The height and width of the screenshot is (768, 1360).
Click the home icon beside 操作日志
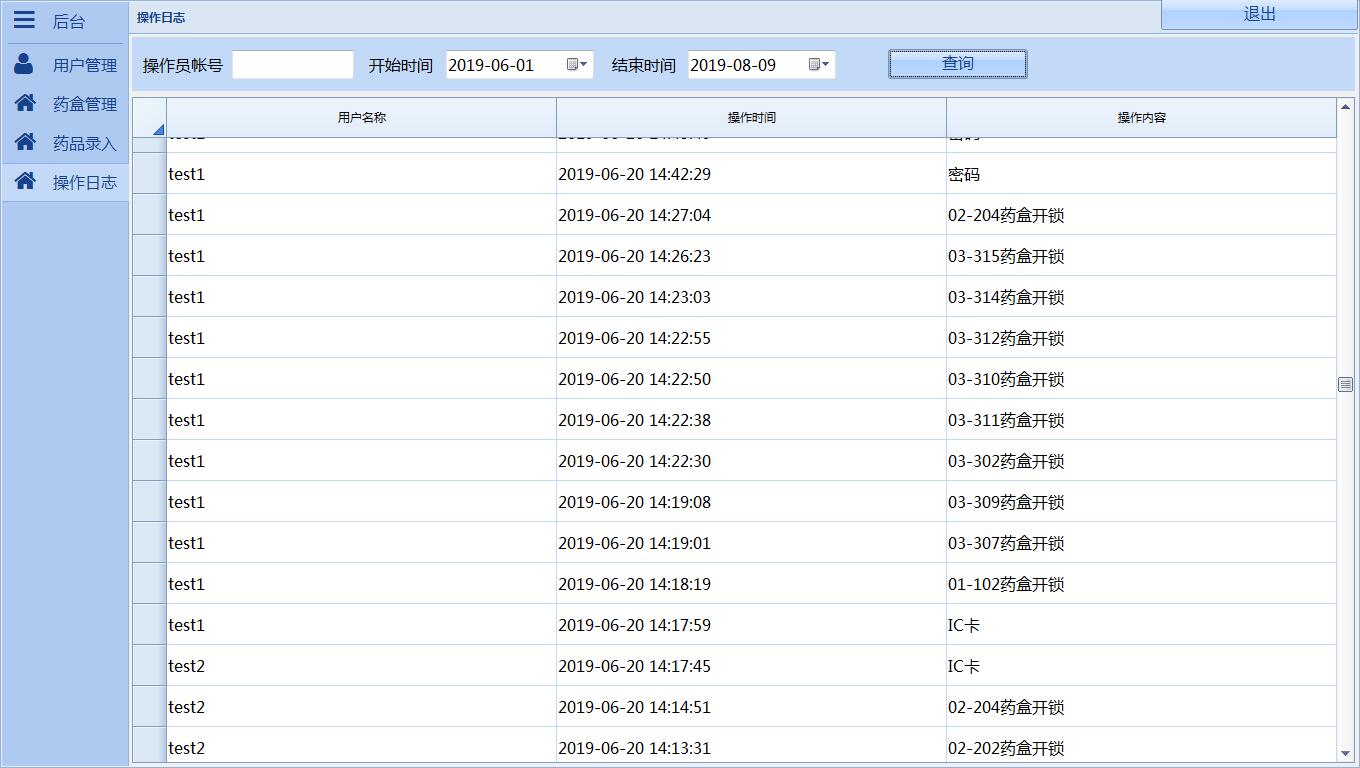pos(25,181)
